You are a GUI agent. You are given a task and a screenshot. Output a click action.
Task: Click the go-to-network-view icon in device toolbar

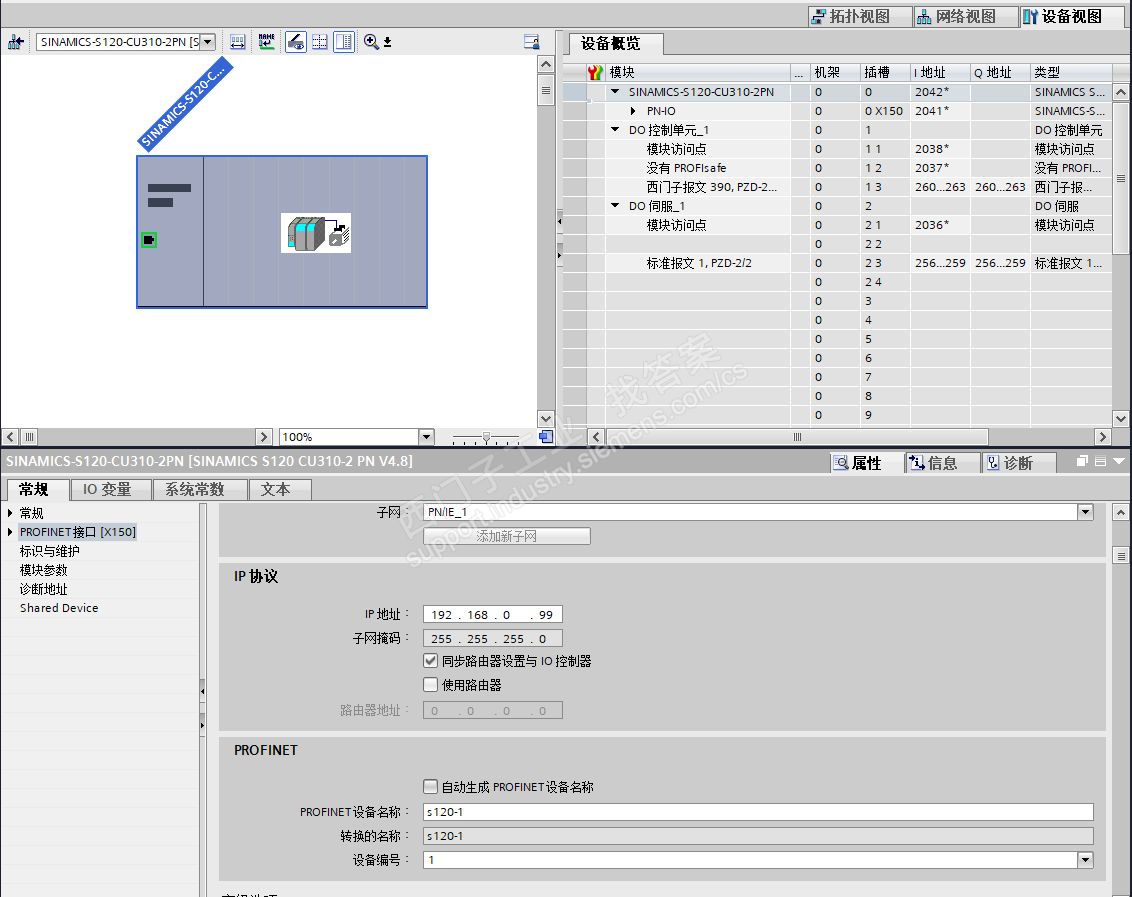[x=15, y=42]
